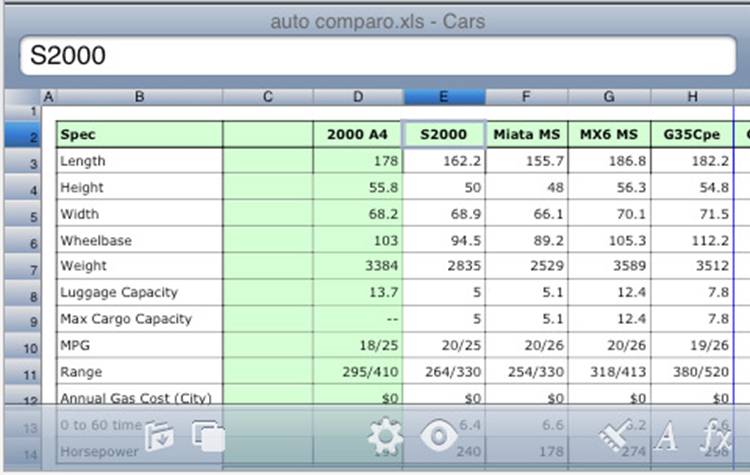Click the cell with value 2529

[527, 266]
